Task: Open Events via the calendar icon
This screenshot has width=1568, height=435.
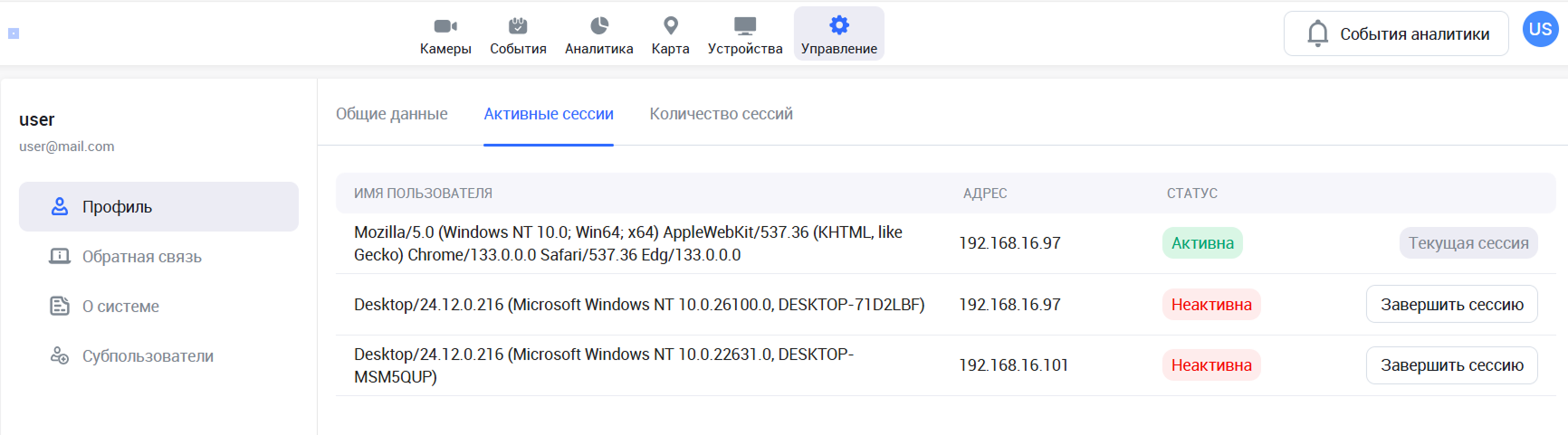Action: (518, 26)
